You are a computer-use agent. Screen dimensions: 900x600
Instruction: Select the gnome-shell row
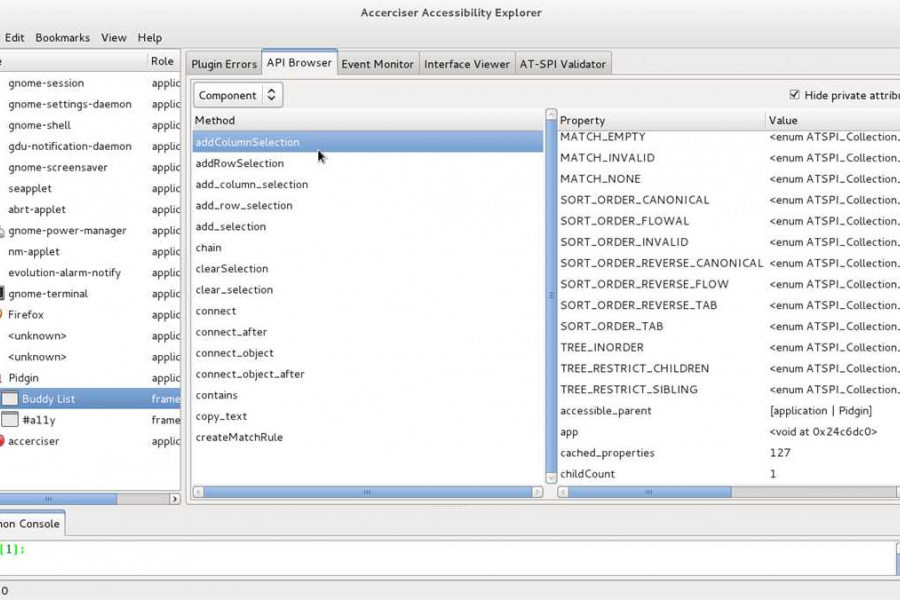pos(90,125)
